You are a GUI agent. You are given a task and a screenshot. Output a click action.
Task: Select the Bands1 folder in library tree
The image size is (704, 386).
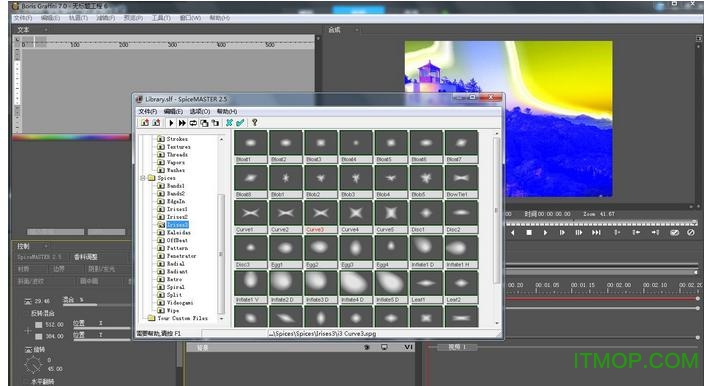point(176,186)
